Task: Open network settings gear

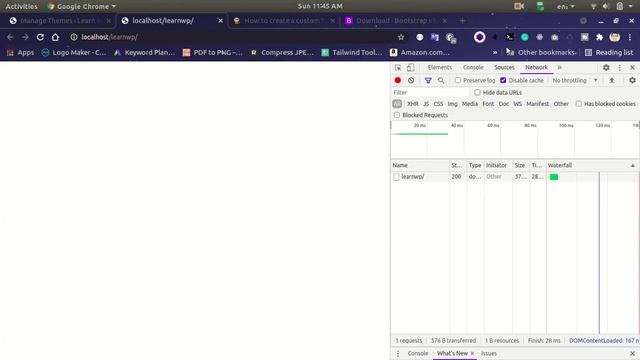Action: tap(632, 80)
